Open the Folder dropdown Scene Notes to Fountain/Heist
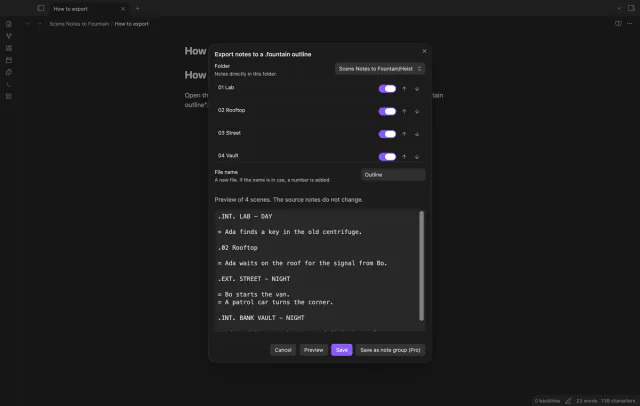This screenshot has width=640, height=406. pos(380,69)
